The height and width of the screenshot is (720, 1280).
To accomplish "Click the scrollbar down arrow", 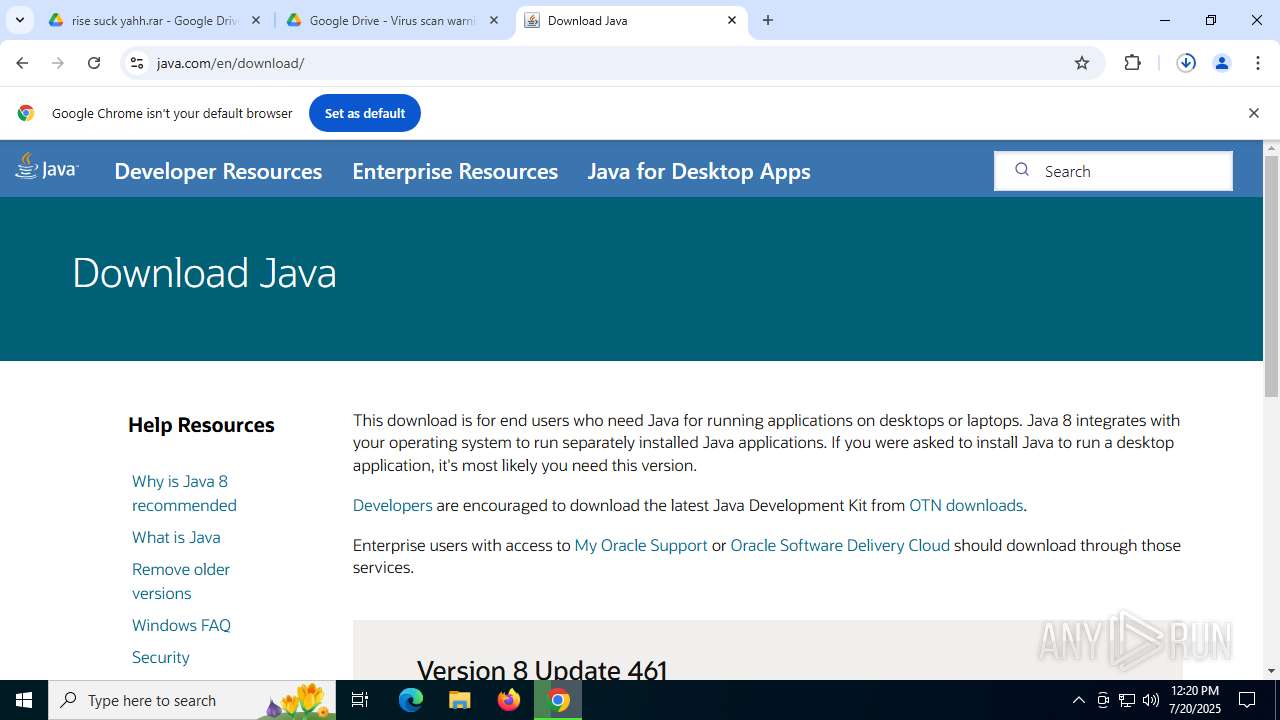I will [1271, 671].
